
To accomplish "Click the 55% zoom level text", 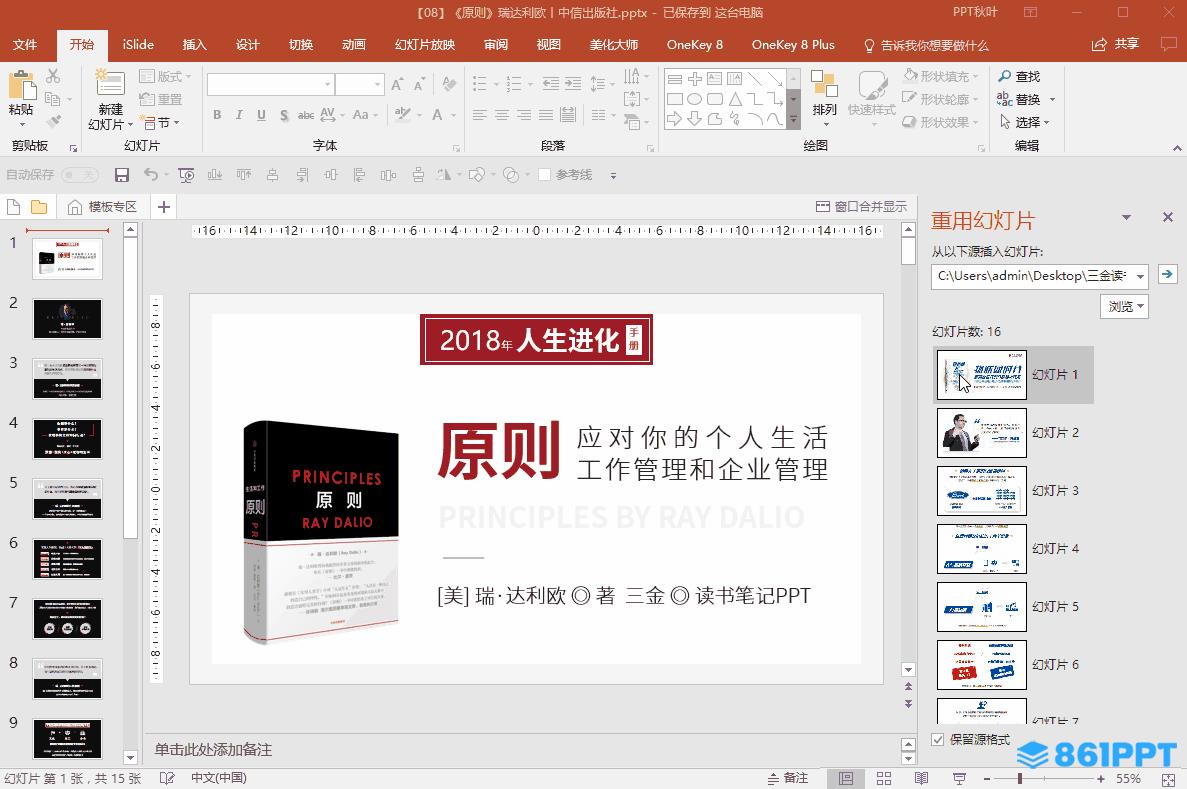I will (x=1128, y=778).
